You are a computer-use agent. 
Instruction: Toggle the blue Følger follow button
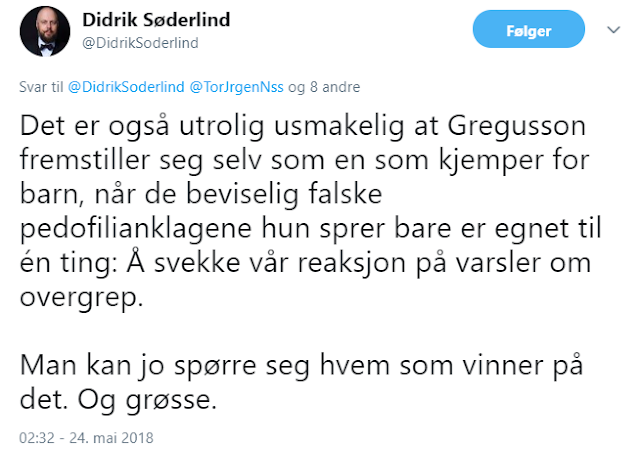click(529, 29)
